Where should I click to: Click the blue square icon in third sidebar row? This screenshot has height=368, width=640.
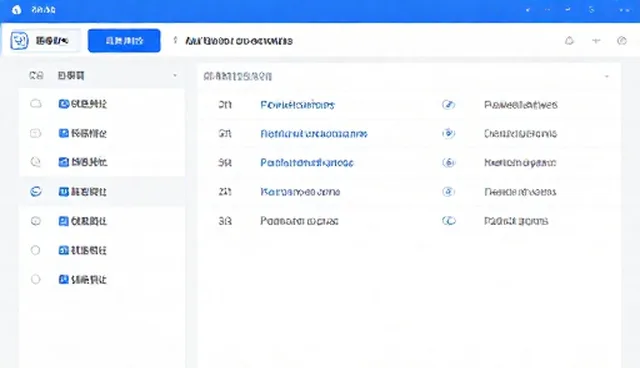click(64, 162)
